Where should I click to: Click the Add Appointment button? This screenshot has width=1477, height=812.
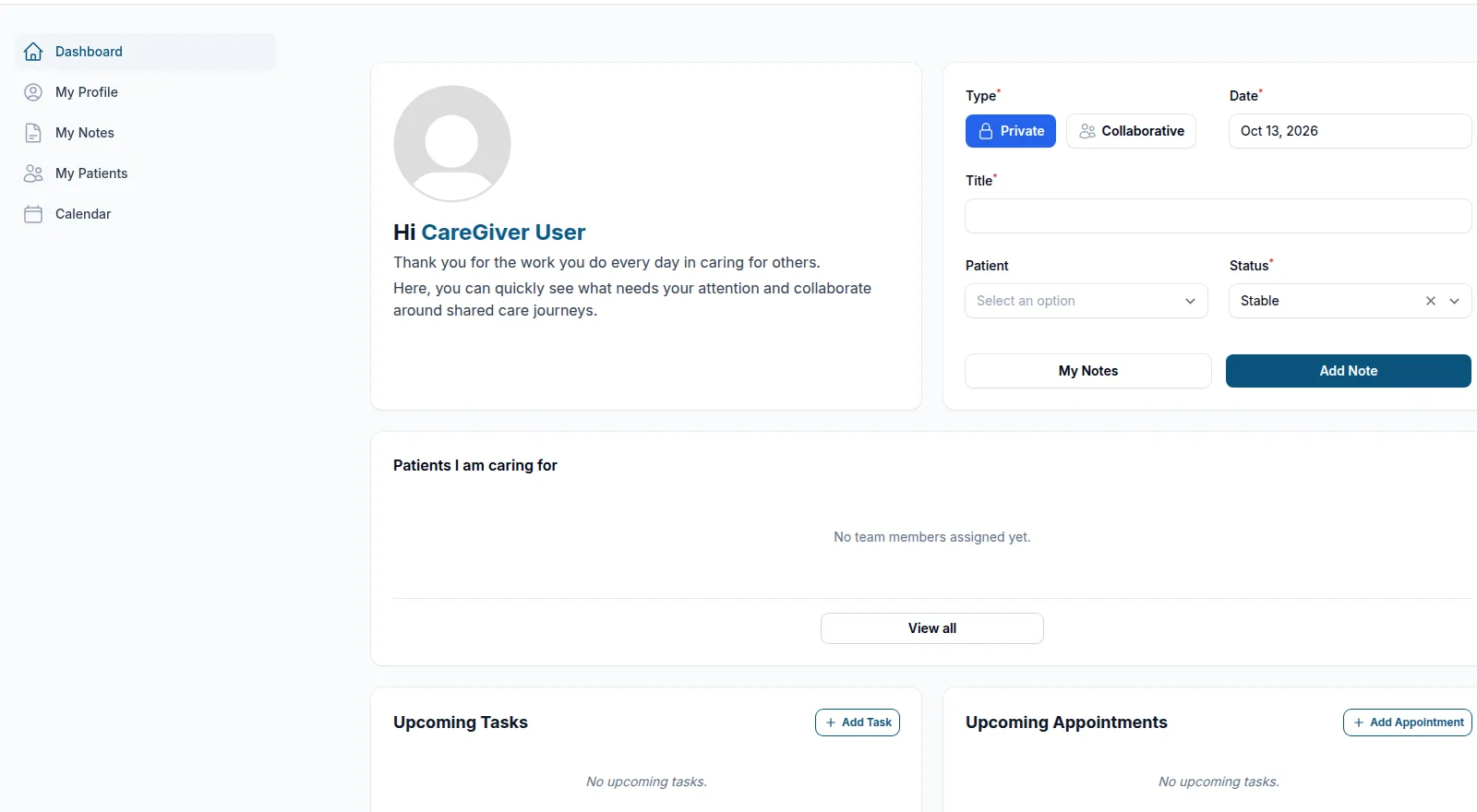(x=1408, y=722)
